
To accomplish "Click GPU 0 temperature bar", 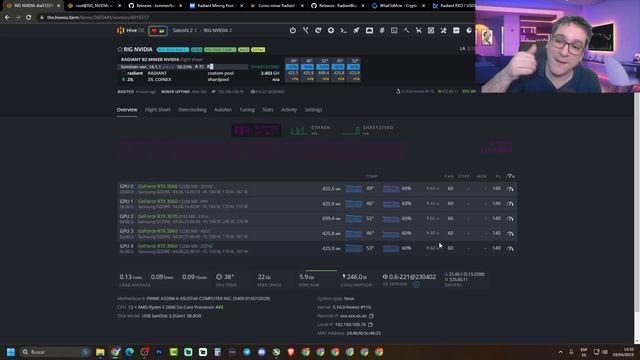I will (353, 189).
